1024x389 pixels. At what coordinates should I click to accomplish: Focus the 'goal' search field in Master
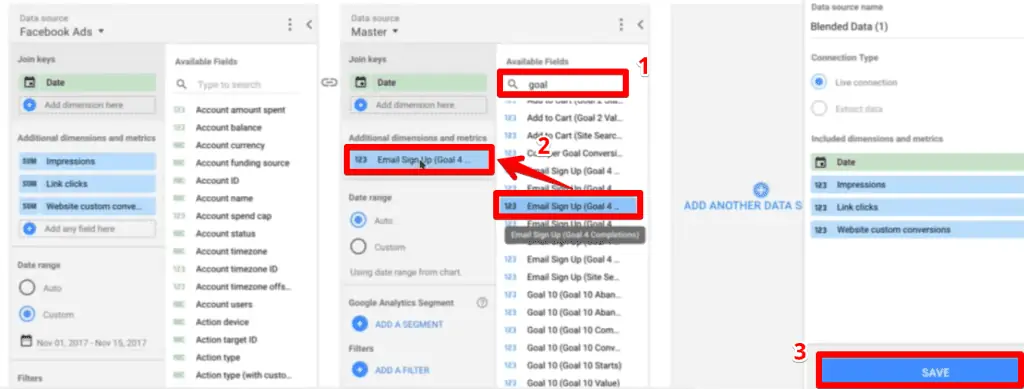(x=564, y=84)
